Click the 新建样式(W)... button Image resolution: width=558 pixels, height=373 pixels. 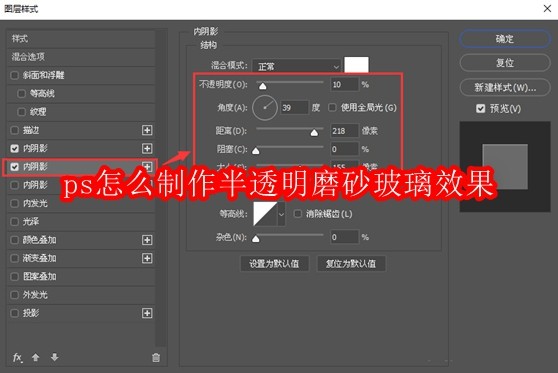pos(505,87)
